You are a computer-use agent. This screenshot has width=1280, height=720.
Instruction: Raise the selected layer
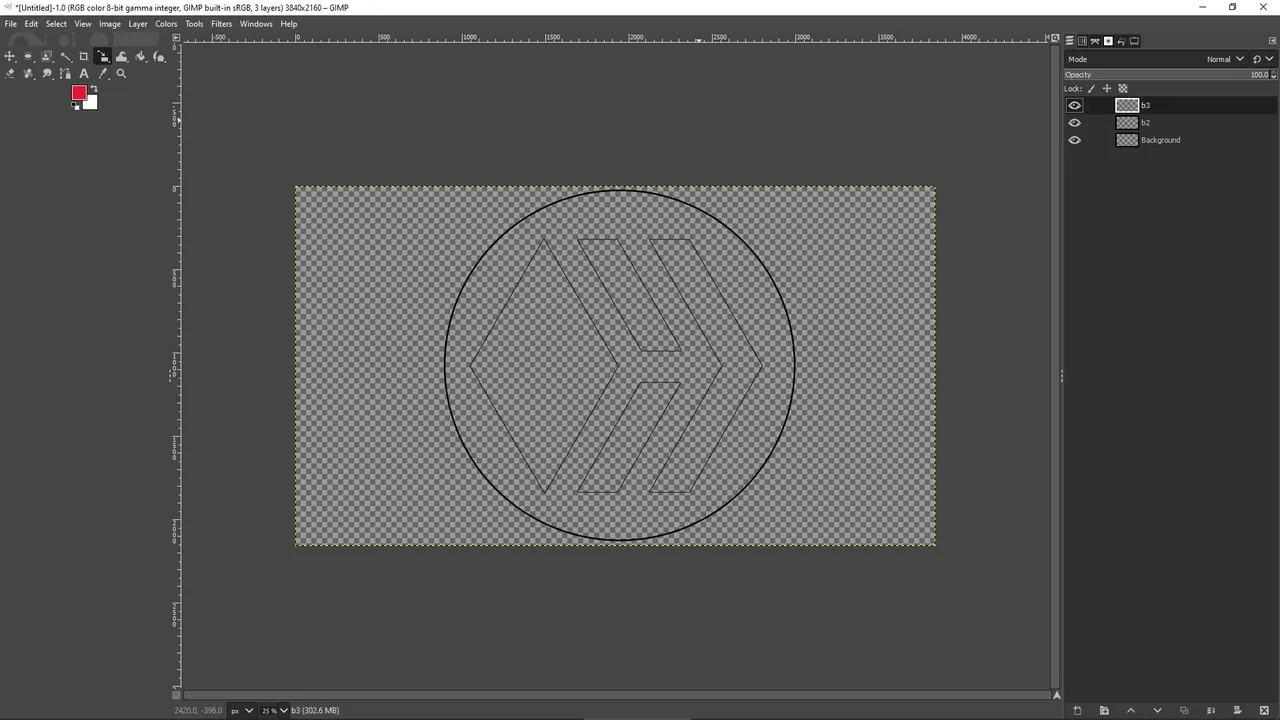[x=1131, y=710]
